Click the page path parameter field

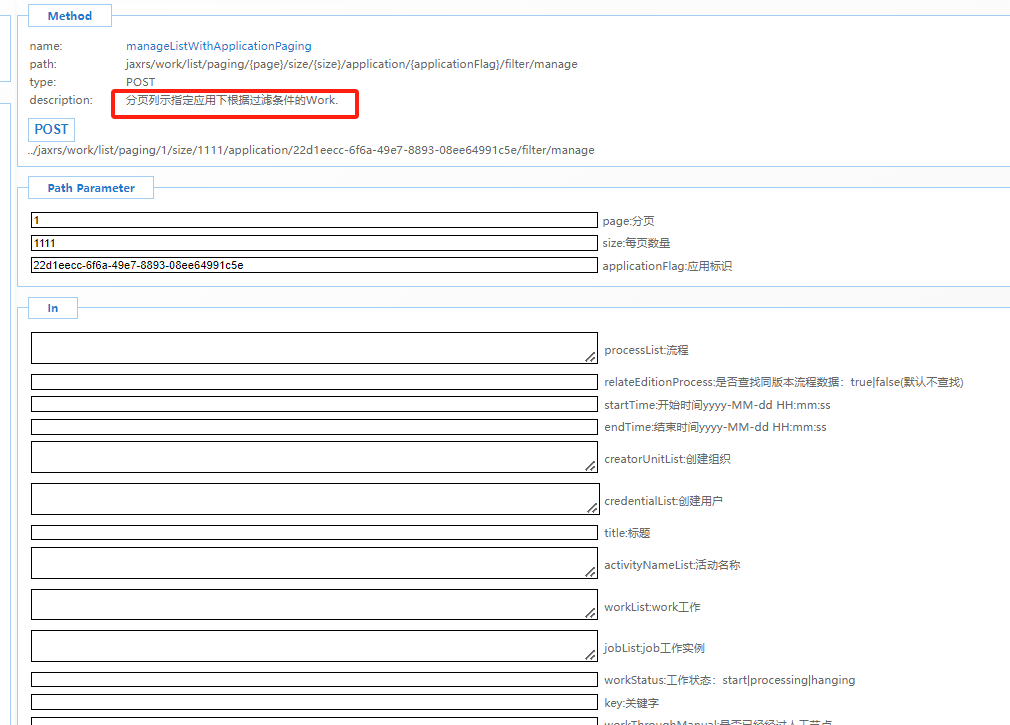[x=314, y=220]
